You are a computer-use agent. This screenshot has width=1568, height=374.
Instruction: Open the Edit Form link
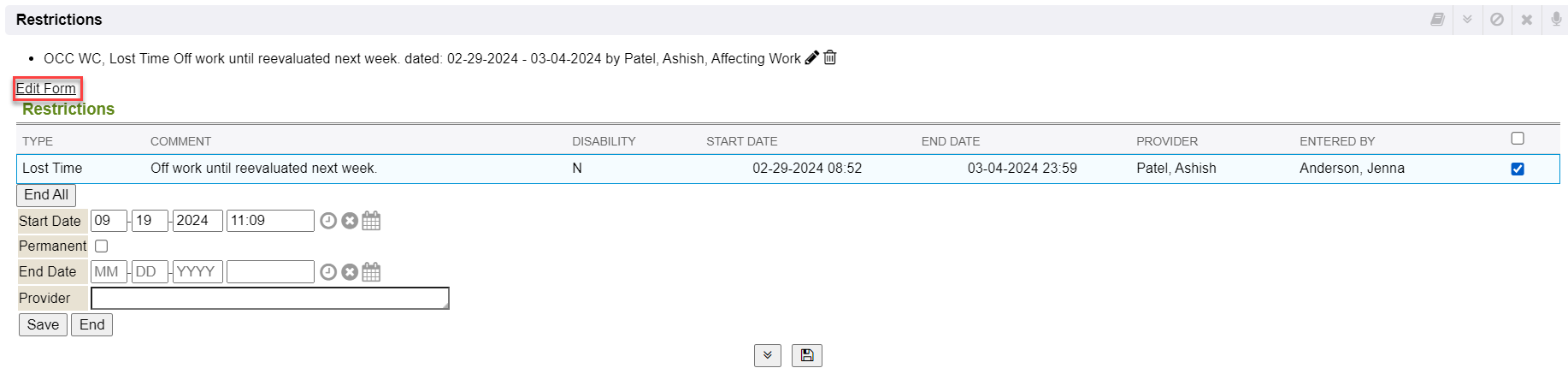(46, 88)
